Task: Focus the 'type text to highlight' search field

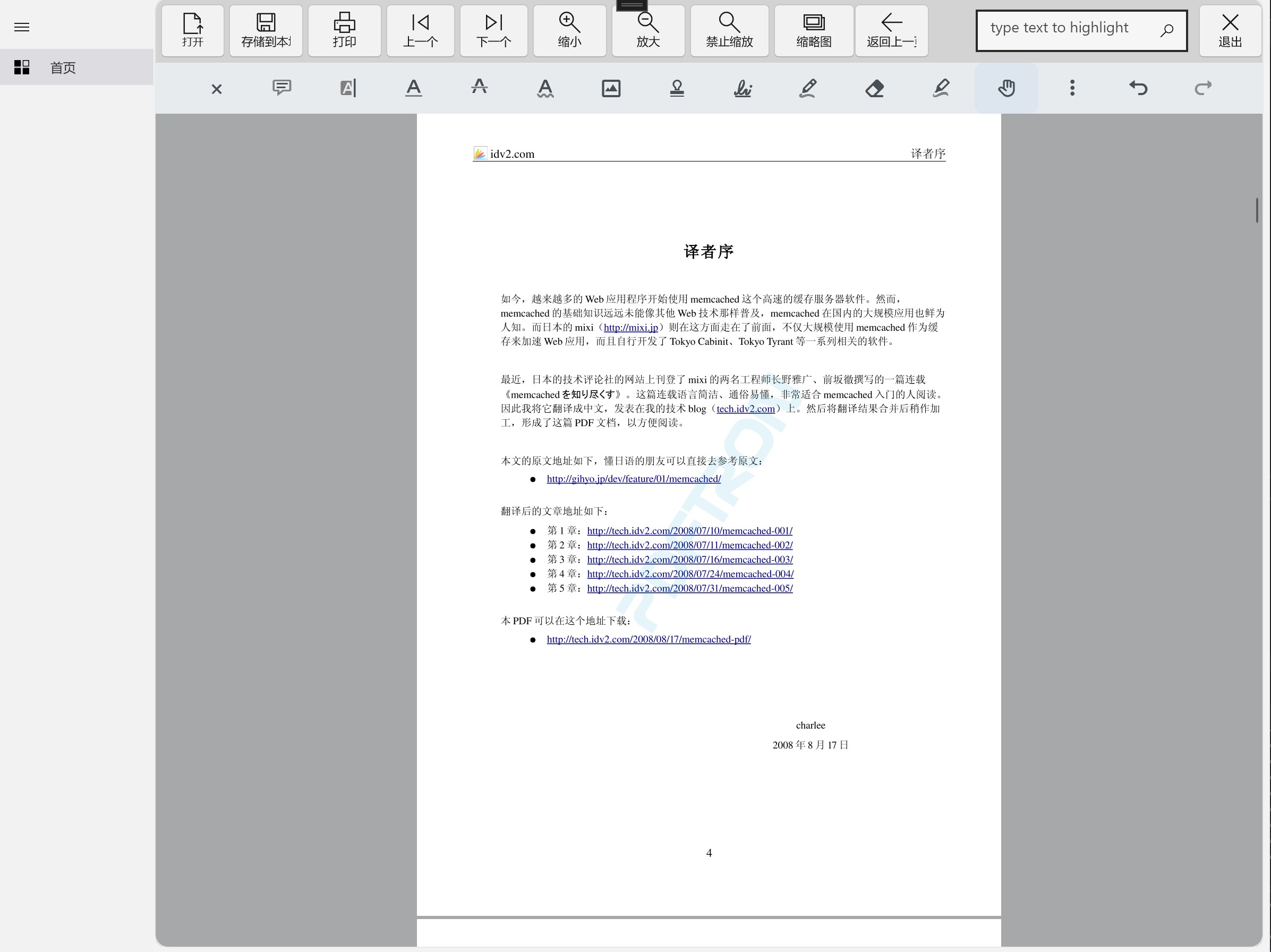Action: (1070, 28)
